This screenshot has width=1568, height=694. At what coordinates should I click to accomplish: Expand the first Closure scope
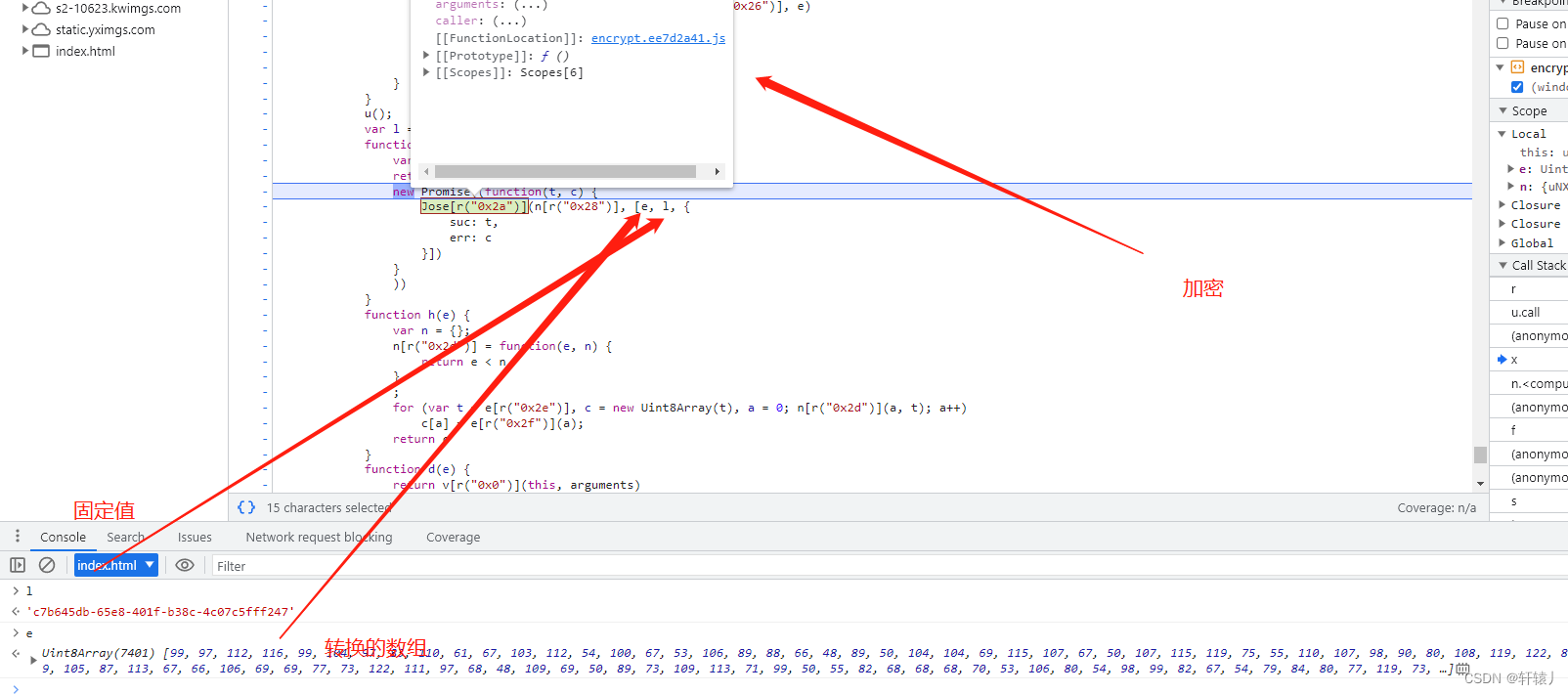pos(1503,205)
